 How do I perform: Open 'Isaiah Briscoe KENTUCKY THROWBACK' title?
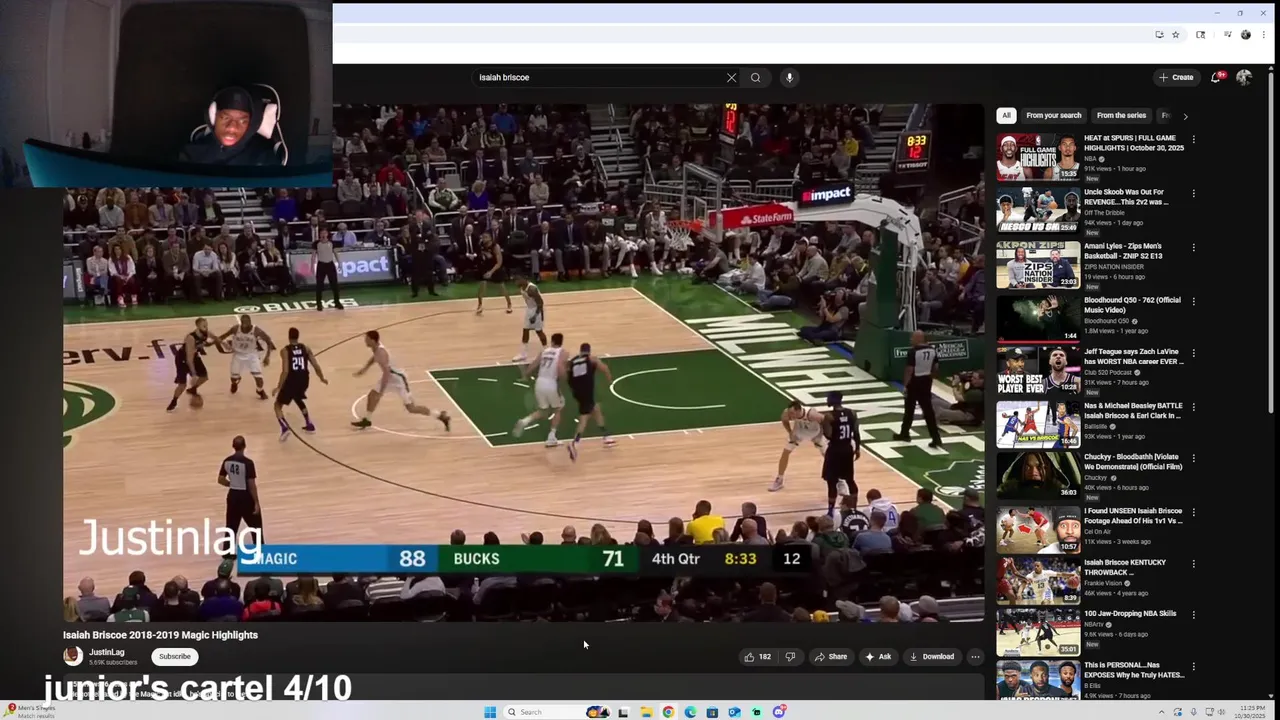pos(1125,567)
